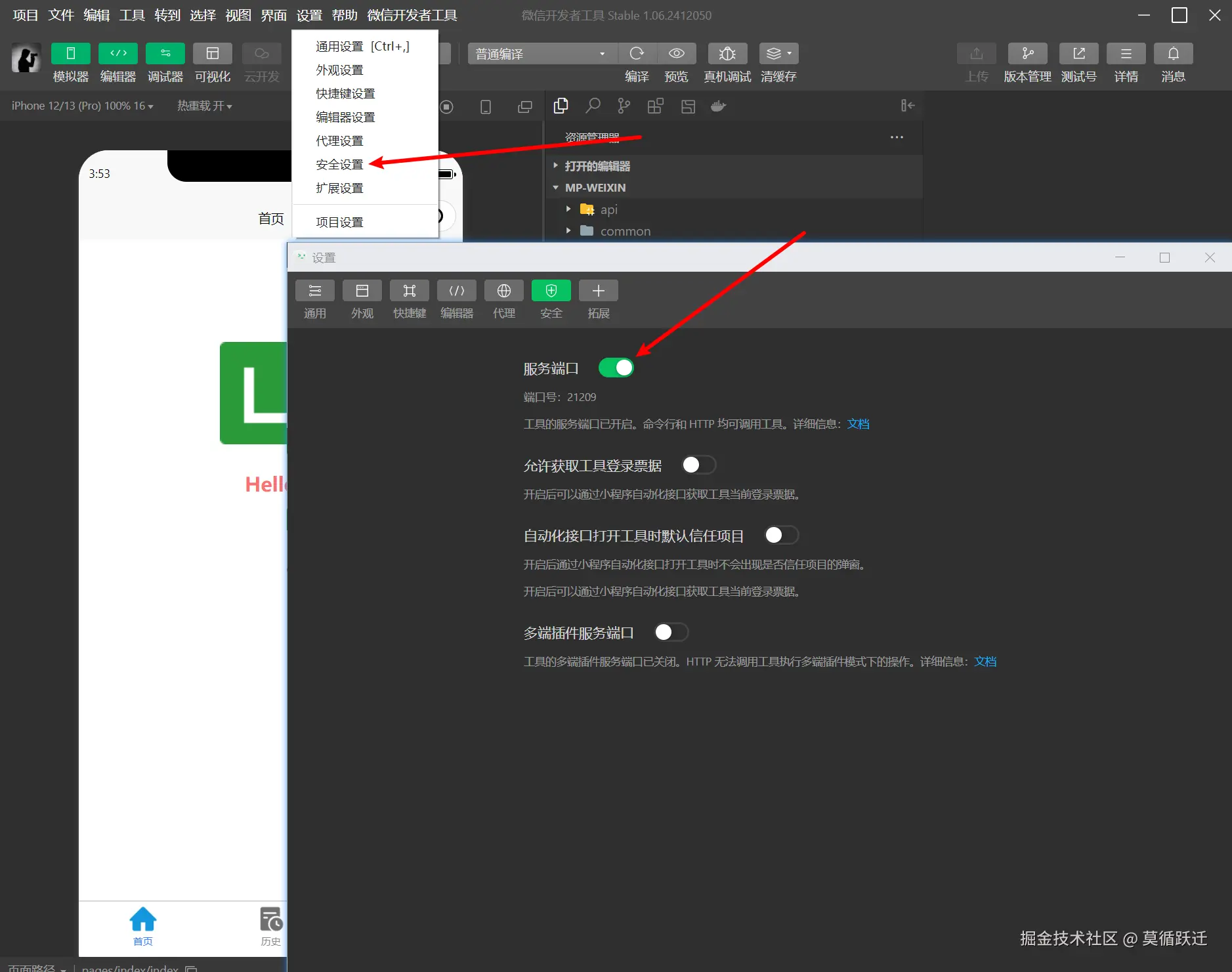Click the device phone outline icon in the simulator bar

click(x=486, y=107)
